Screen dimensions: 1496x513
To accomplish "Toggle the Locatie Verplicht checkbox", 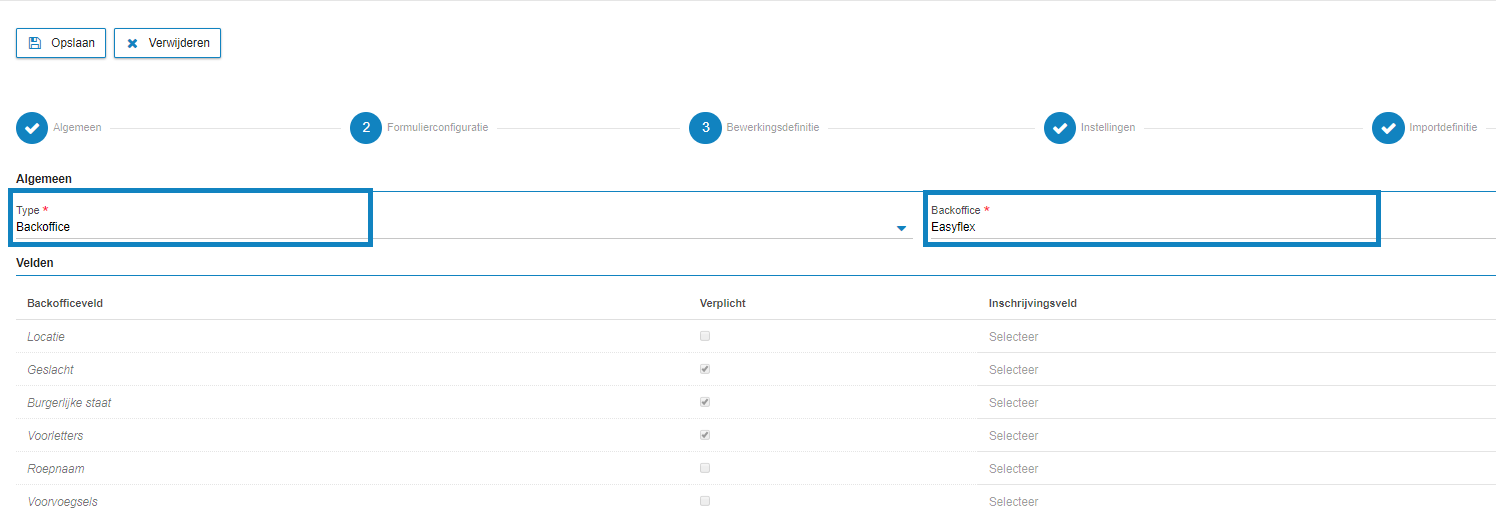I will 705,336.
